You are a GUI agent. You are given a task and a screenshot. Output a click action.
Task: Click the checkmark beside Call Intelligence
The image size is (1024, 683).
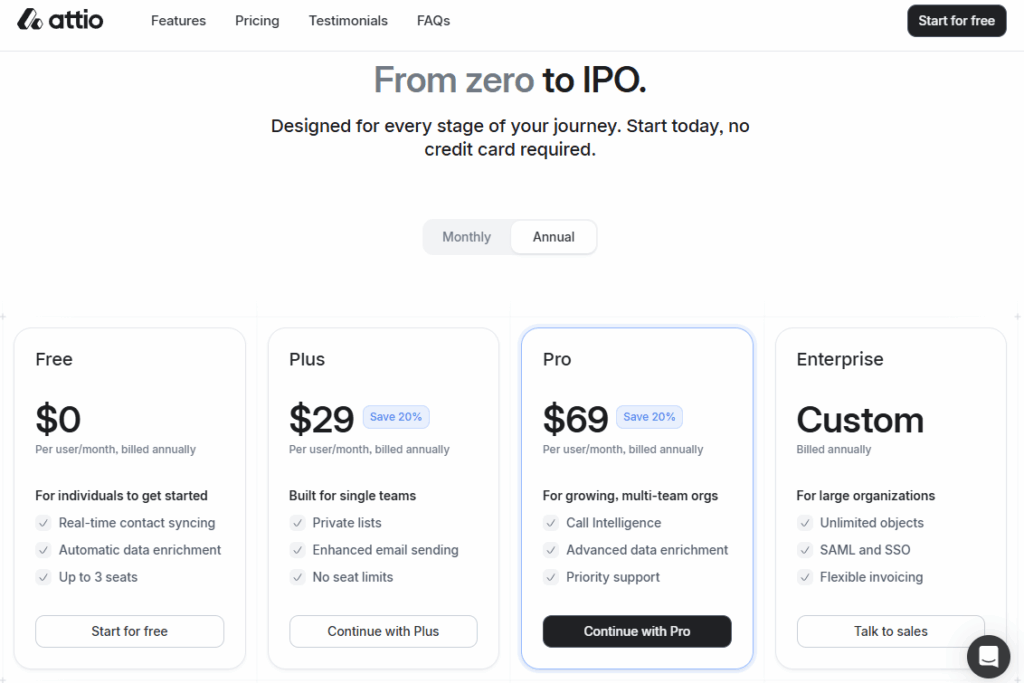pos(551,522)
